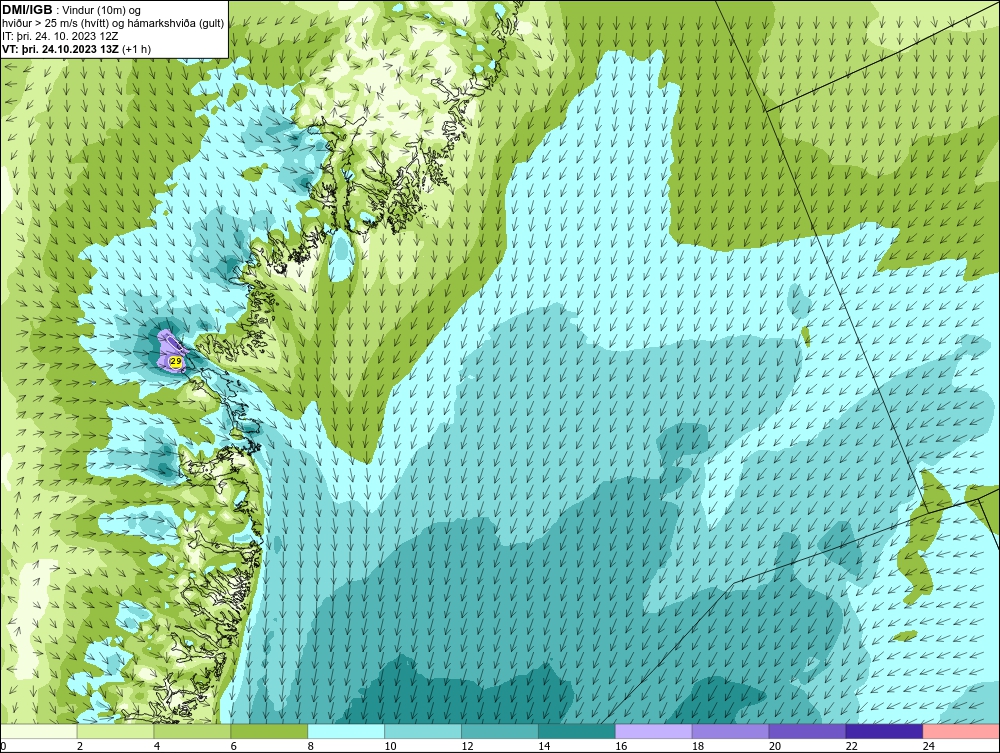Select the 14–16 m/s dark teal legend swatch

point(577,731)
